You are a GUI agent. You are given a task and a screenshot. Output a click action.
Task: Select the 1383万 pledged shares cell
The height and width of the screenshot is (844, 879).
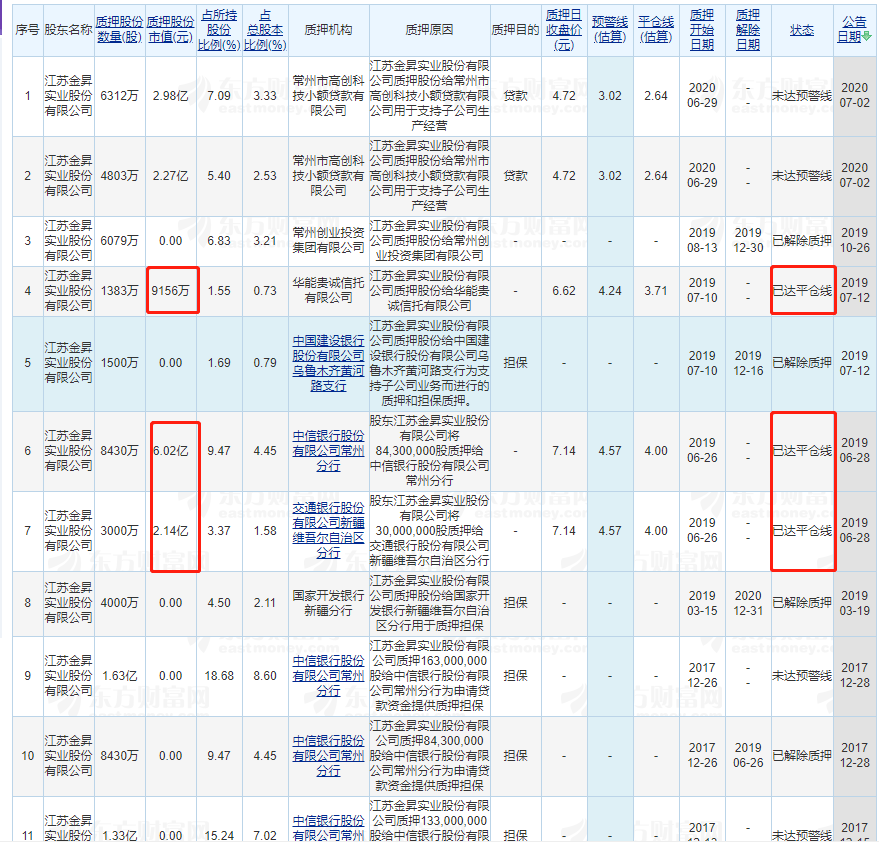point(119,291)
